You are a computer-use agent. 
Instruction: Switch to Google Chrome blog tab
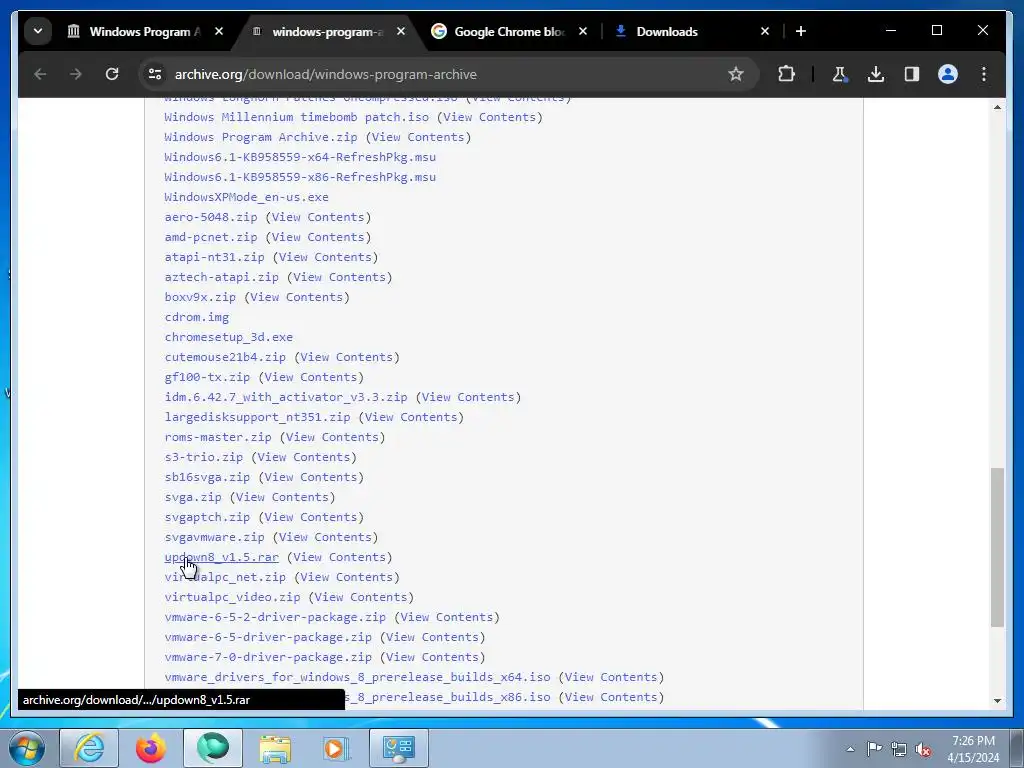click(509, 31)
